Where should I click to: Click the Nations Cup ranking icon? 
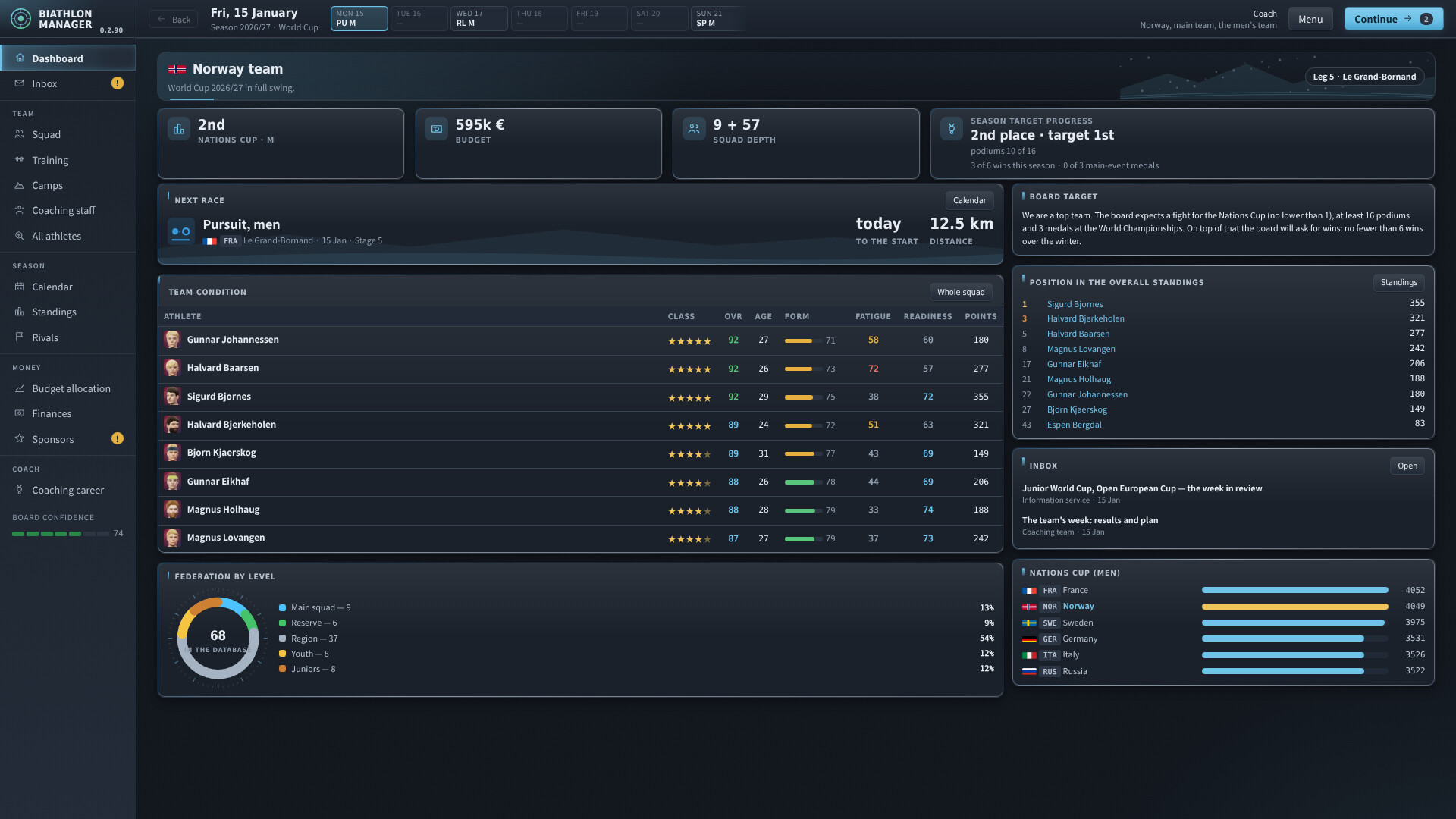(x=179, y=129)
